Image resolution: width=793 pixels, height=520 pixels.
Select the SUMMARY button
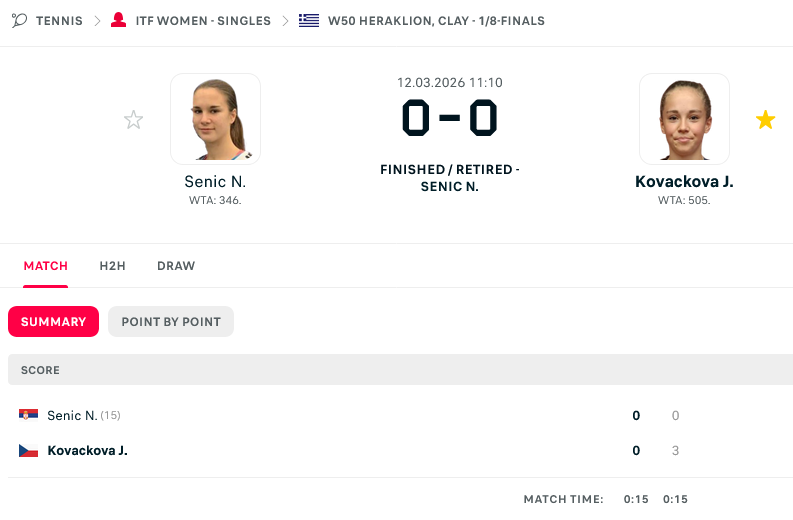point(54,322)
